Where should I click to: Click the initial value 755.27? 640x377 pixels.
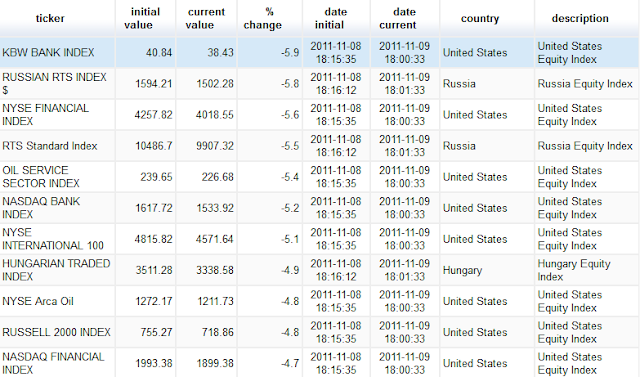coord(156,332)
